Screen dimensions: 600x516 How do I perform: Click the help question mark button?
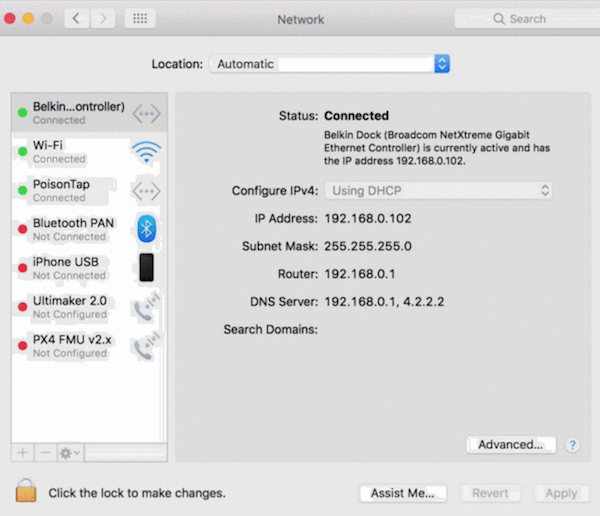tap(573, 445)
